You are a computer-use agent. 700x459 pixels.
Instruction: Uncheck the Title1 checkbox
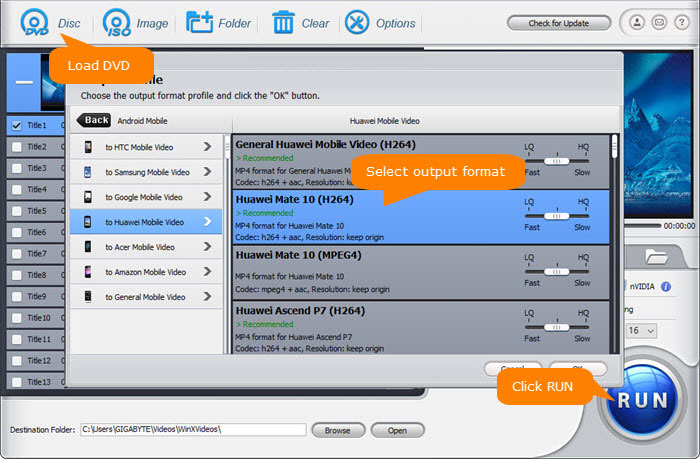click(17, 125)
